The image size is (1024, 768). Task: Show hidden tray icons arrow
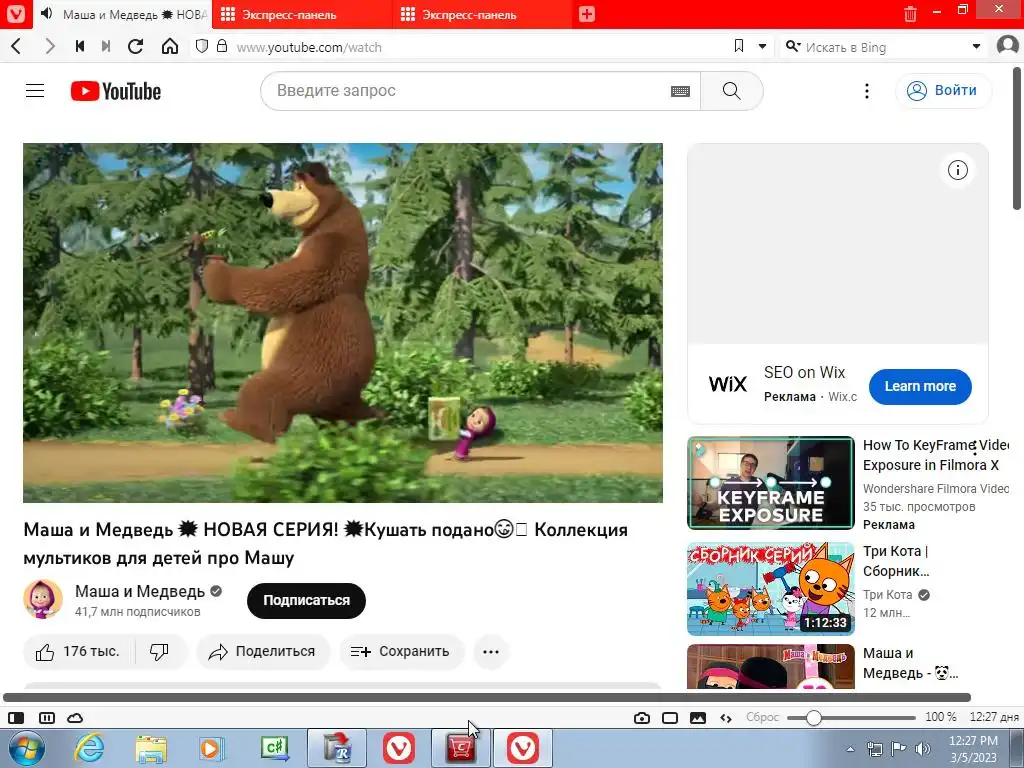[x=850, y=749]
